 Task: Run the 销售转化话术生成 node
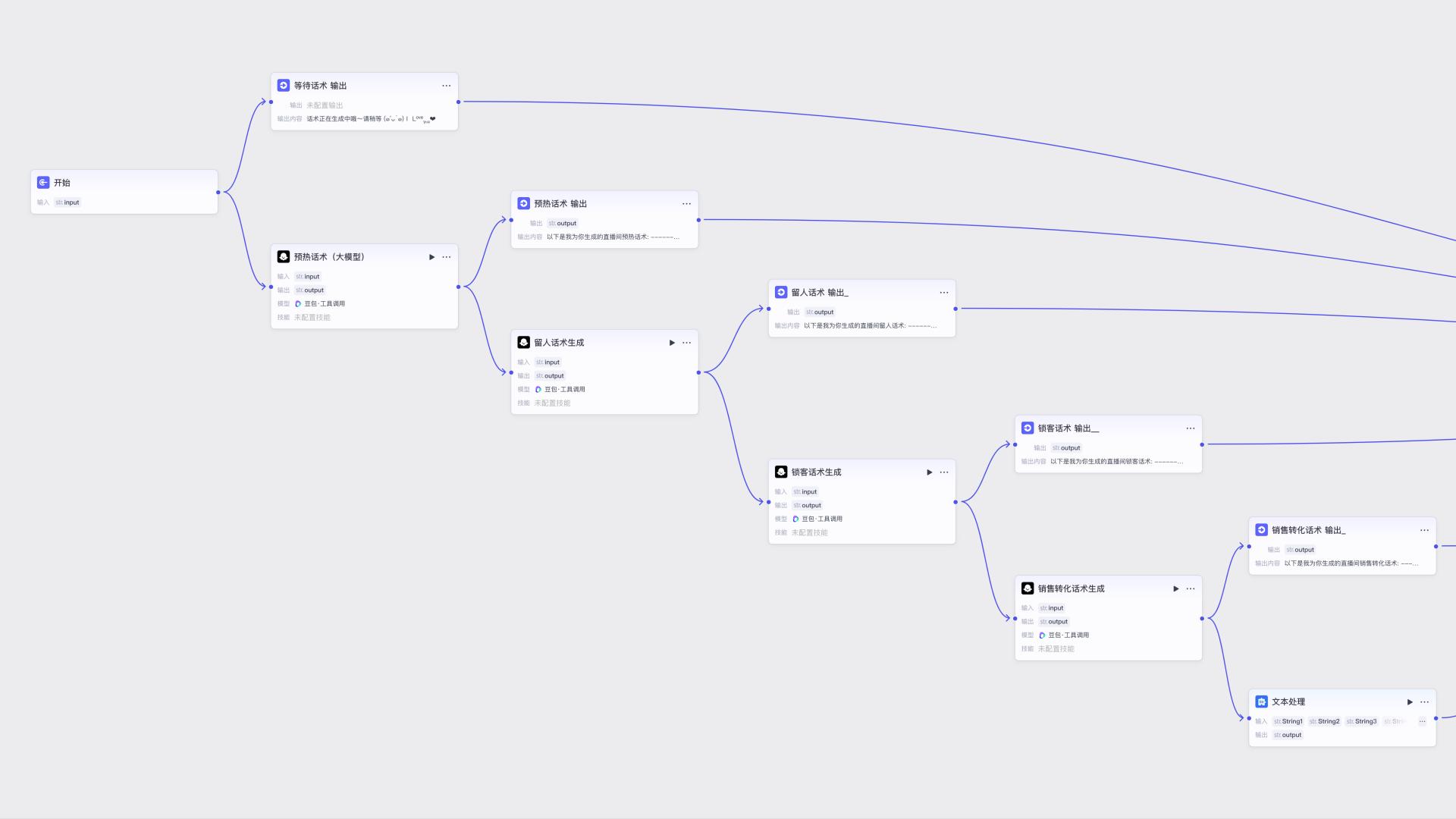click(x=1176, y=588)
